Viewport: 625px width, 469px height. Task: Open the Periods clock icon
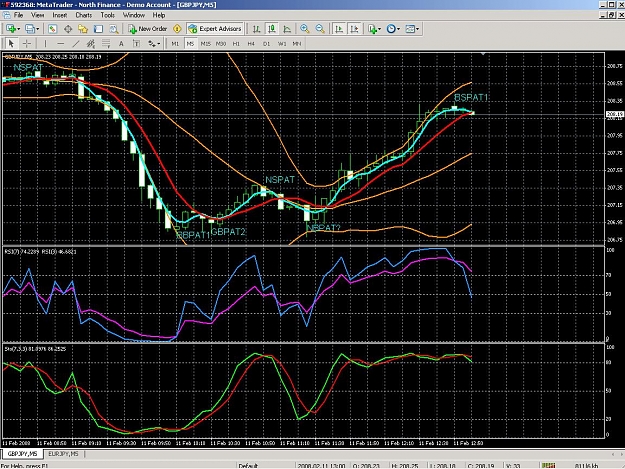coord(391,29)
